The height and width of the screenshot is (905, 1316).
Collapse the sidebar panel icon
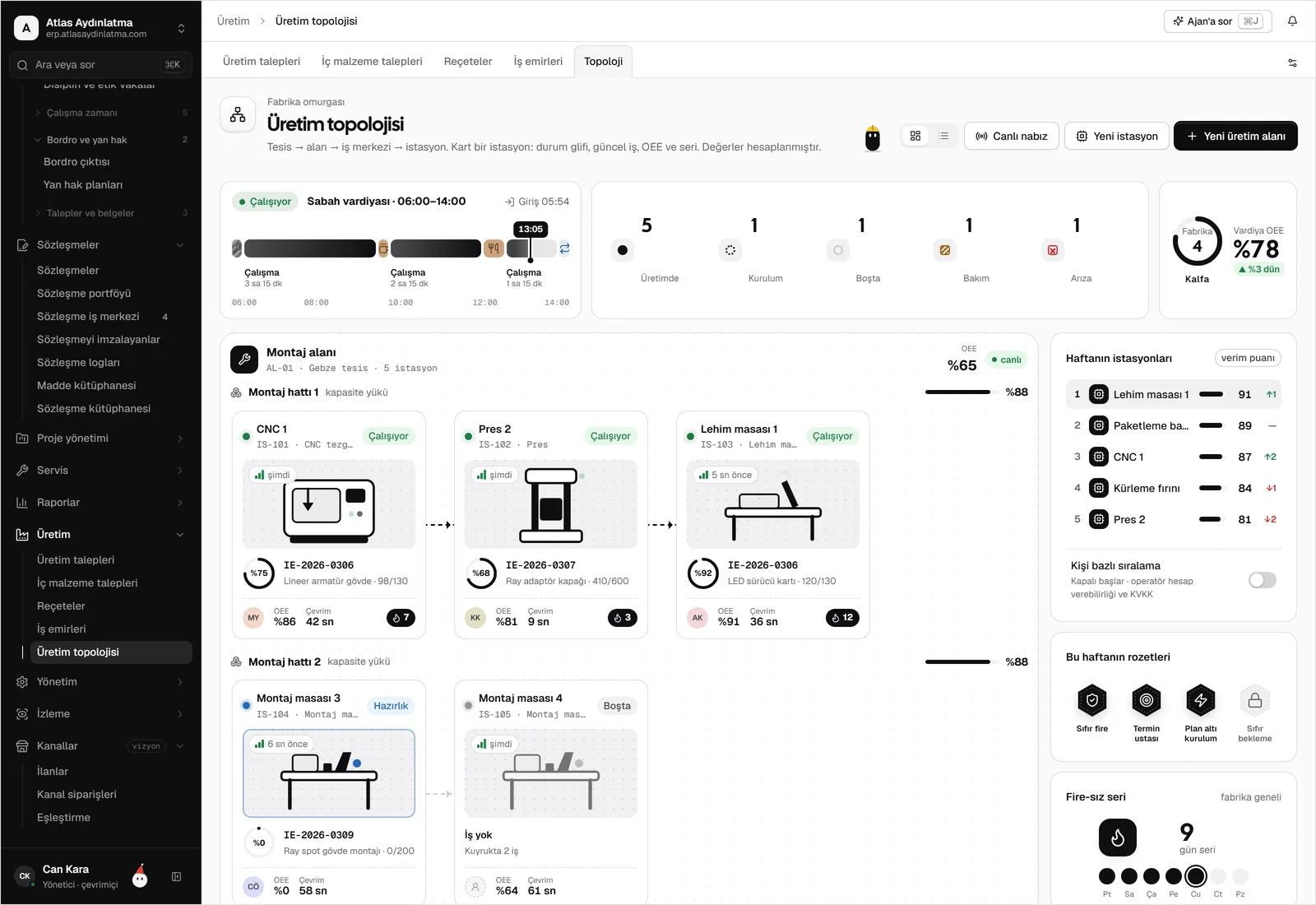tap(176, 877)
